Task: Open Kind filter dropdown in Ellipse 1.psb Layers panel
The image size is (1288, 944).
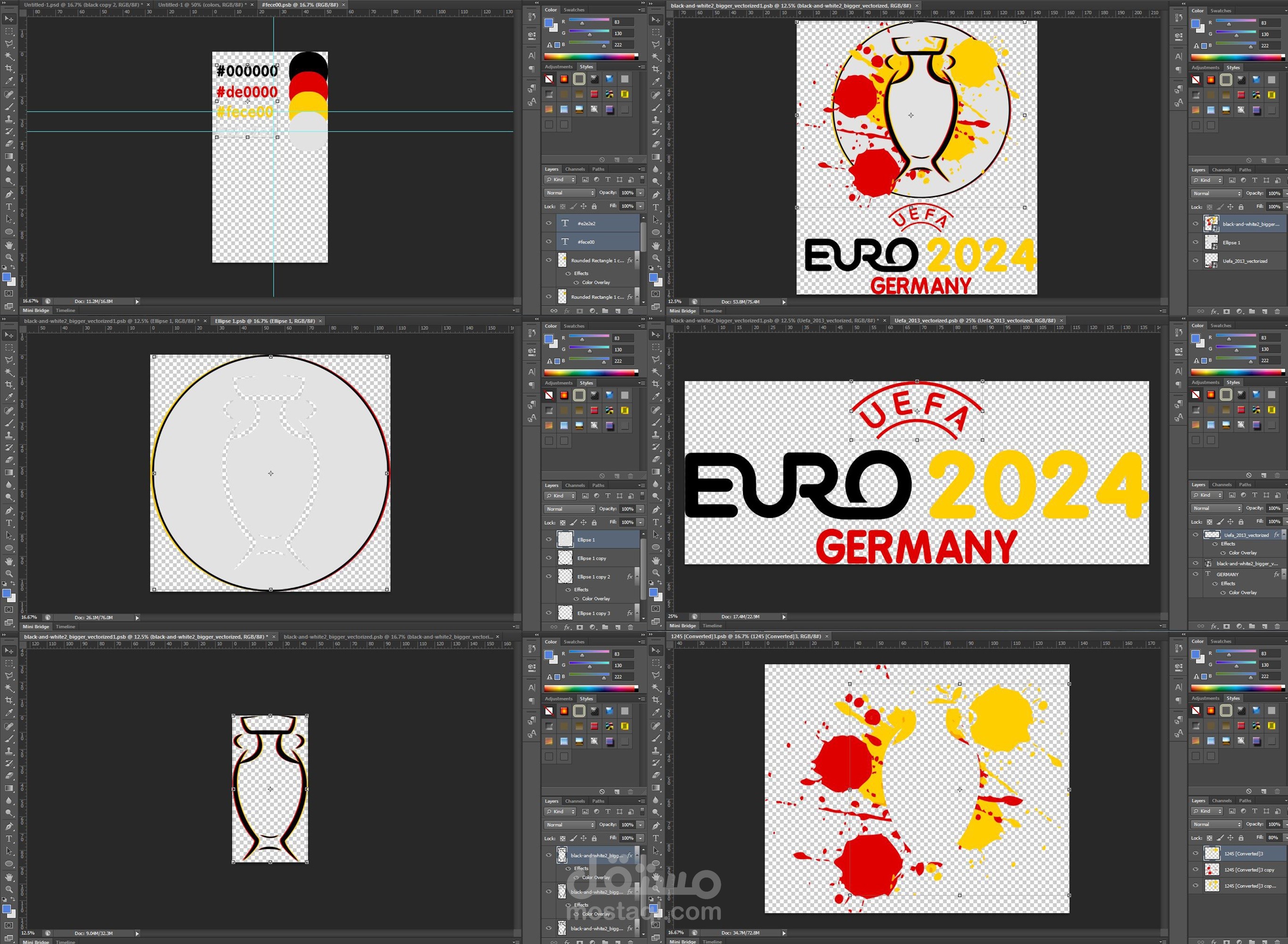Action: click(560, 496)
